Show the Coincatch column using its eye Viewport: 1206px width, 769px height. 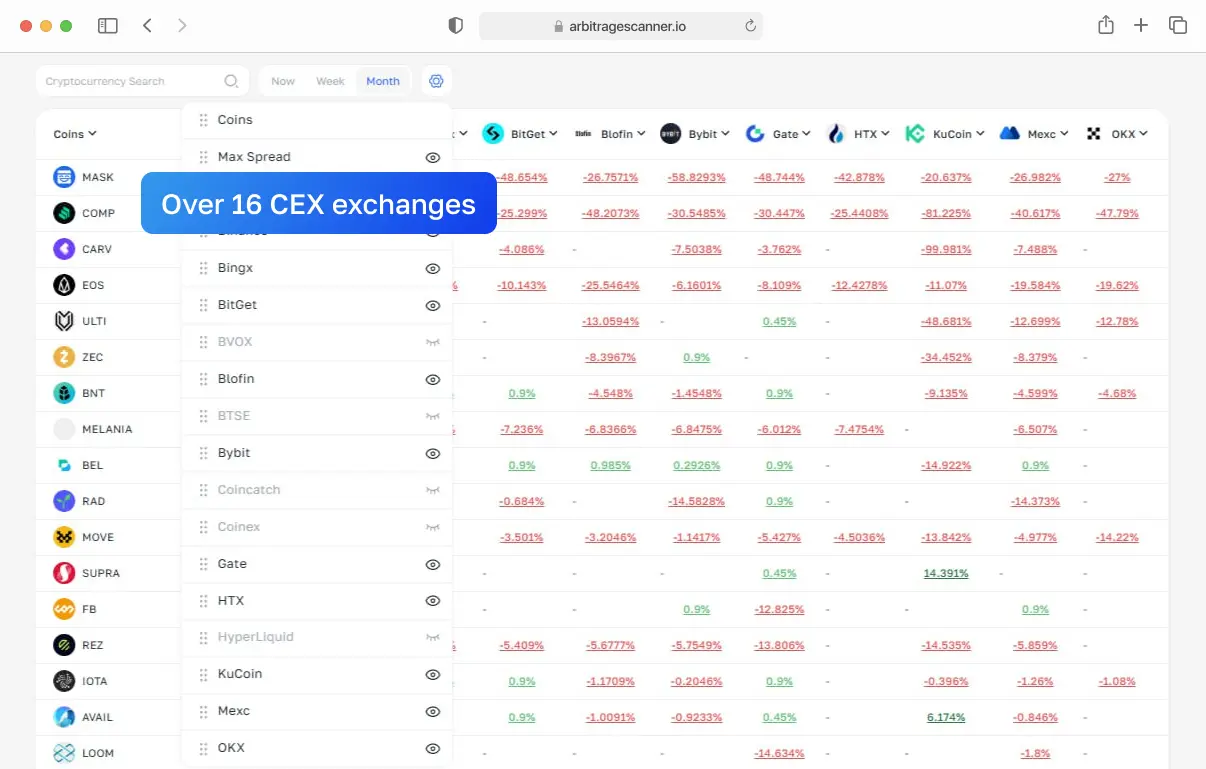(433, 490)
